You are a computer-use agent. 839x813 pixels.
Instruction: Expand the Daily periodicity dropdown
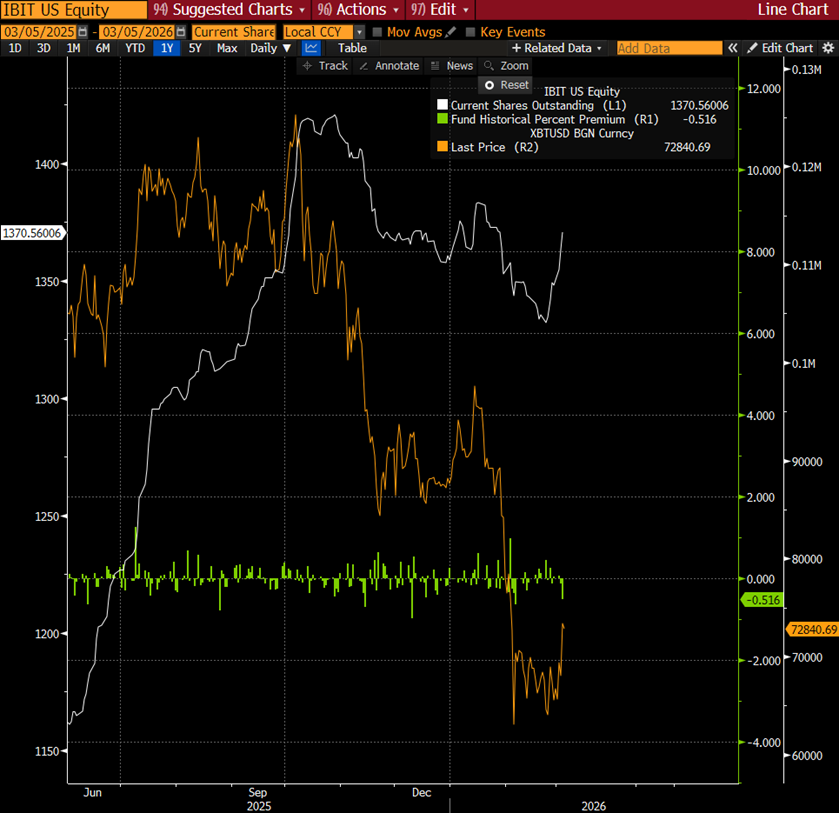tap(271, 48)
